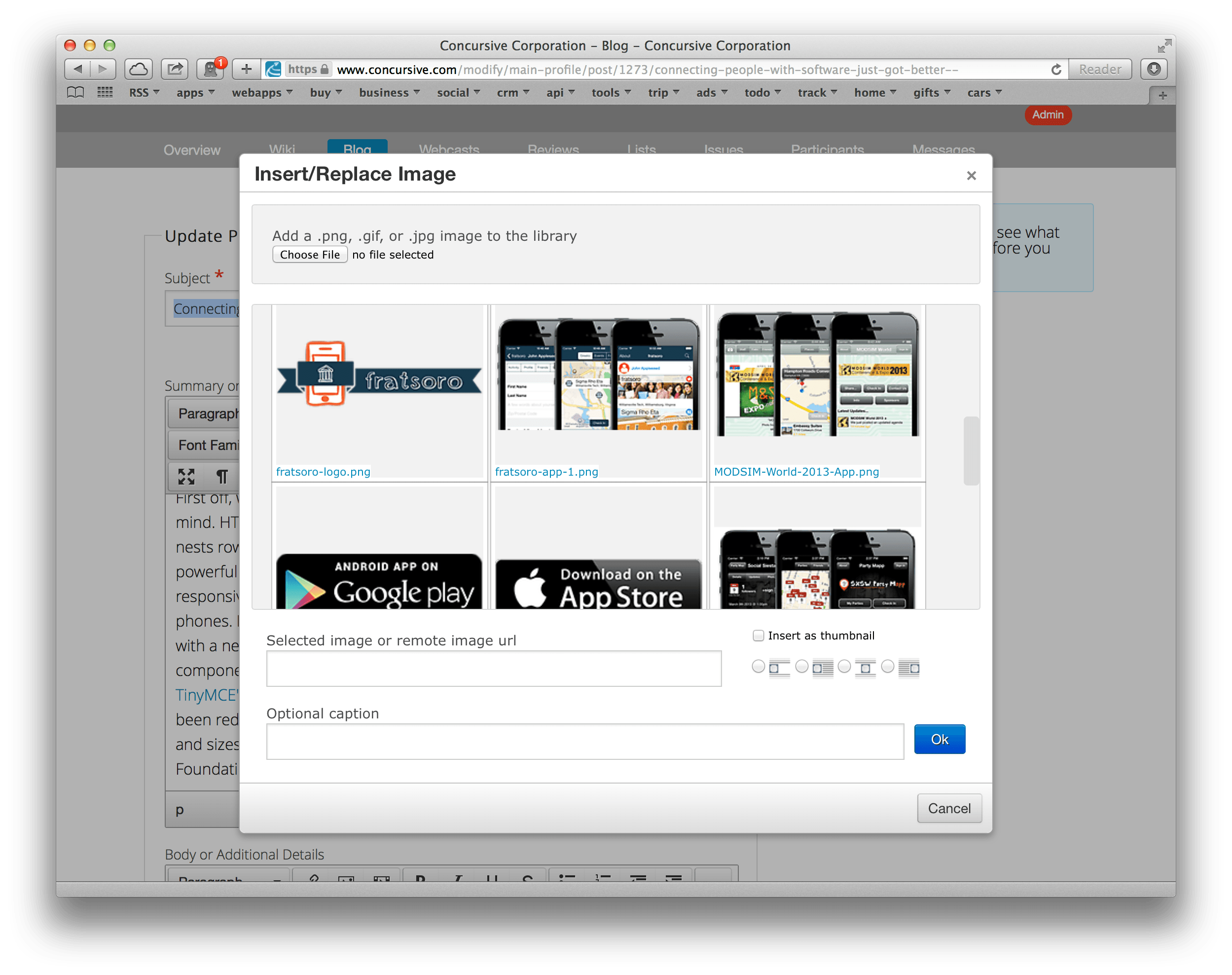The width and height of the screenshot is (1232, 975).
Task: Select the align-left-no-wrap image radio button
Action: pyautogui.click(x=758, y=666)
